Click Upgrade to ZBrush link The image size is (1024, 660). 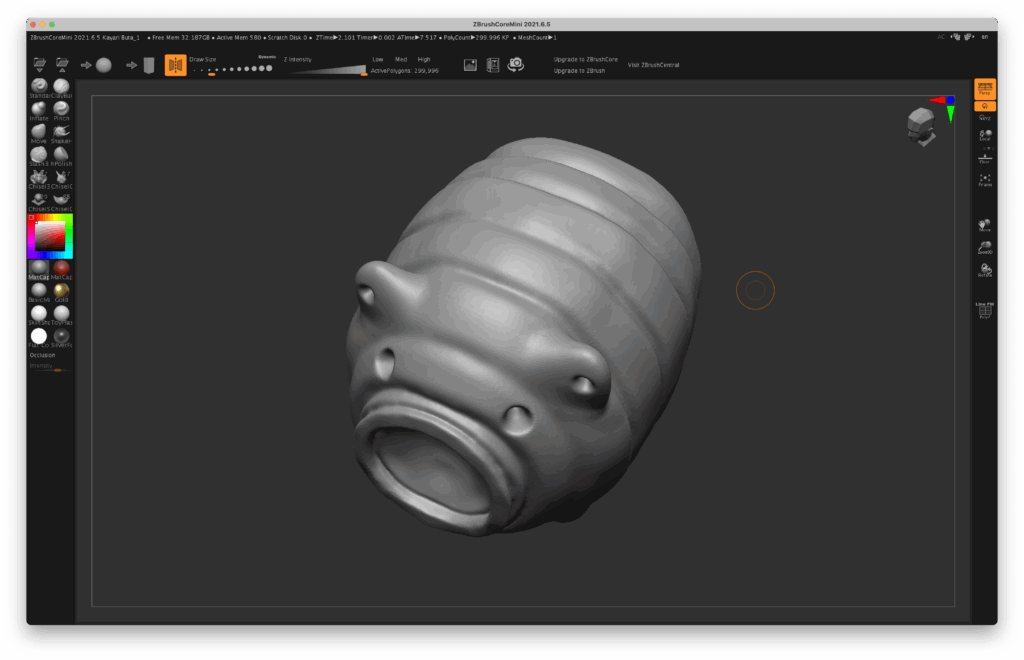tap(579, 71)
